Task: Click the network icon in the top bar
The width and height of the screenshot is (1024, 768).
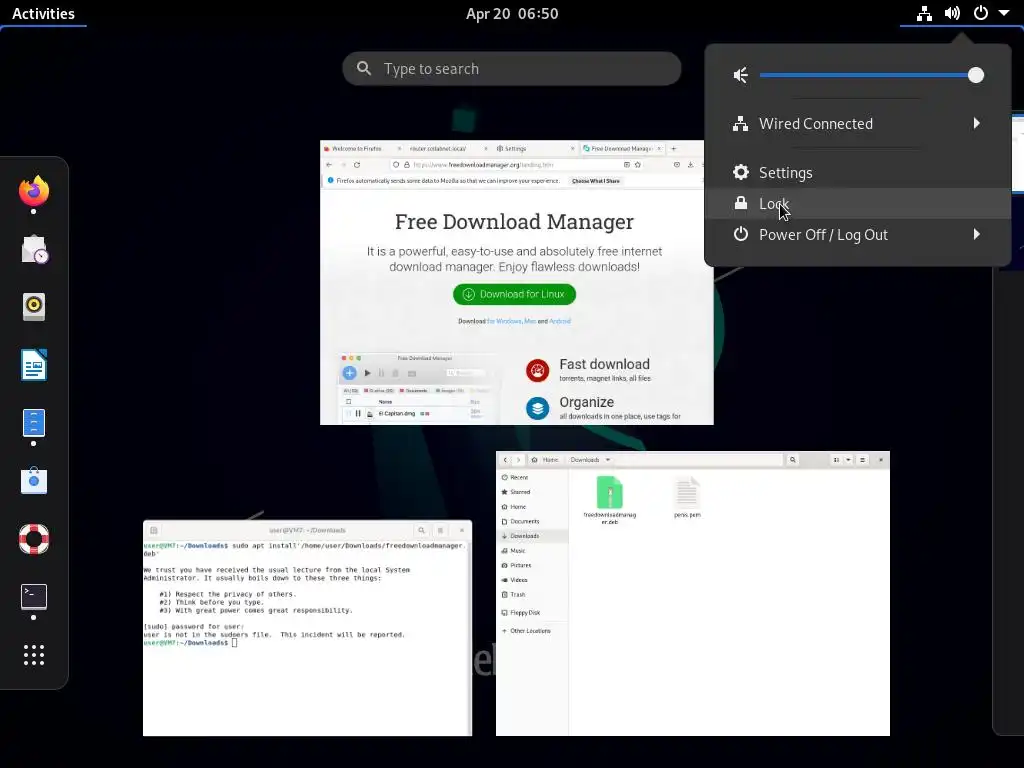Action: point(924,13)
